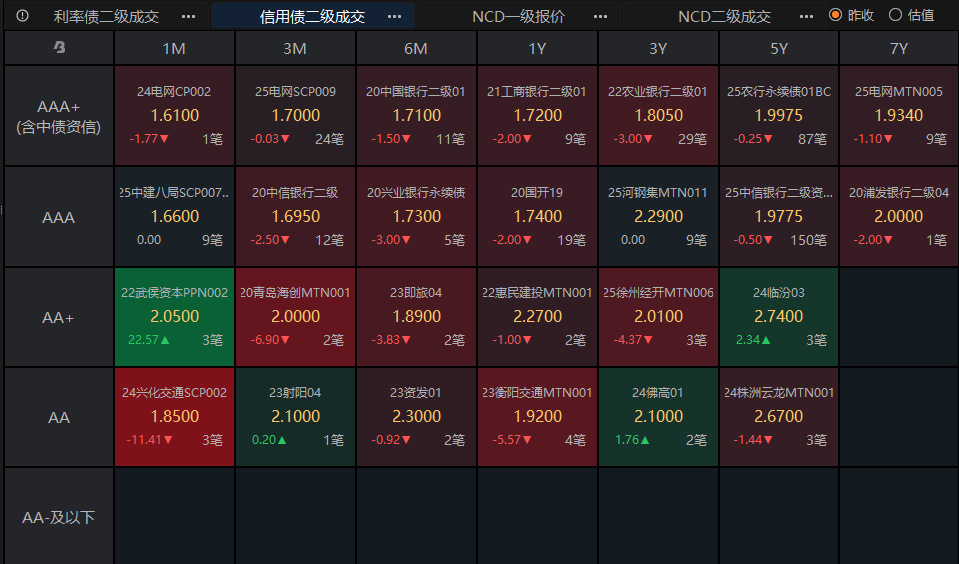Image resolution: width=959 pixels, height=564 pixels.
Task: Open the 20兴业银行永续债 cell
Action: [417, 217]
